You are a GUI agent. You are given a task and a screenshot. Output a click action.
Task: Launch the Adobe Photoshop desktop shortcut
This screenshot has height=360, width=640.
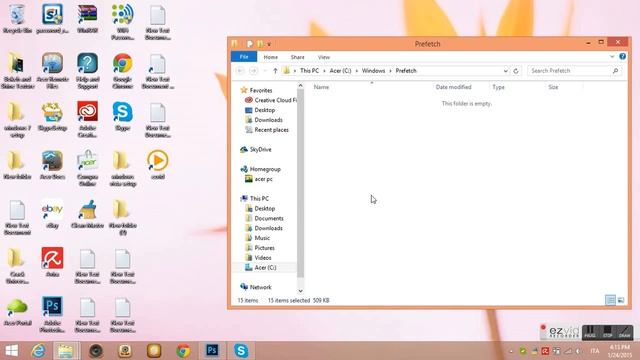52,314
